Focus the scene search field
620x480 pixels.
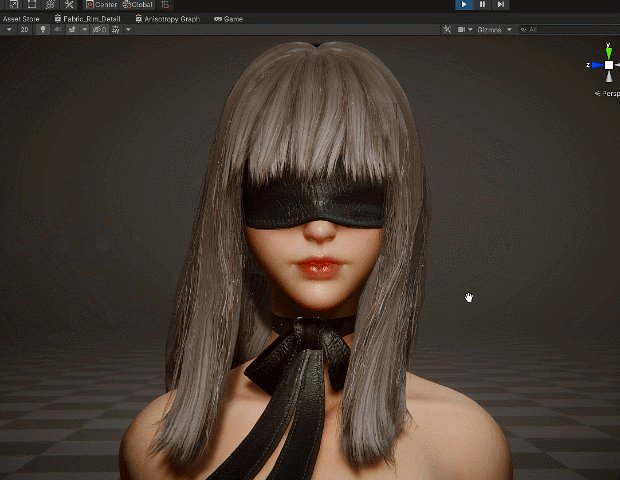[x=569, y=30]
